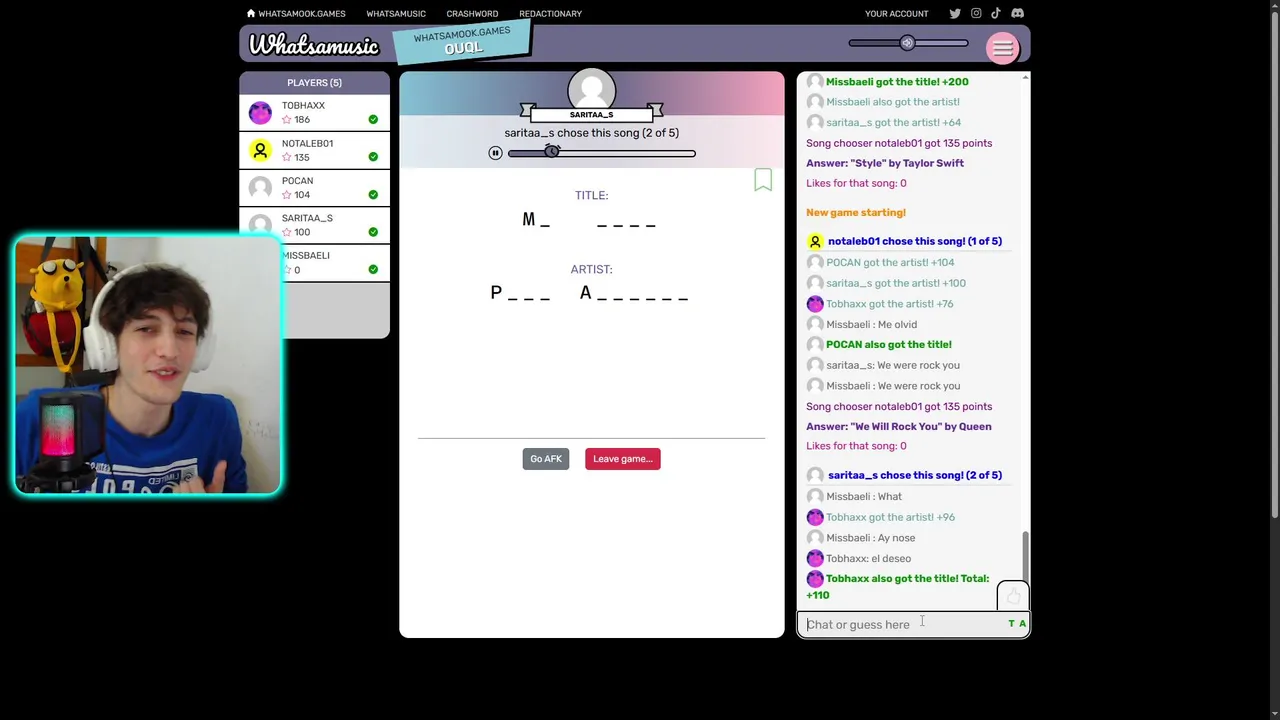Screen dimensions: 1280x720
Task: Click the Go AFK button
Action: [x=546, y=459]
